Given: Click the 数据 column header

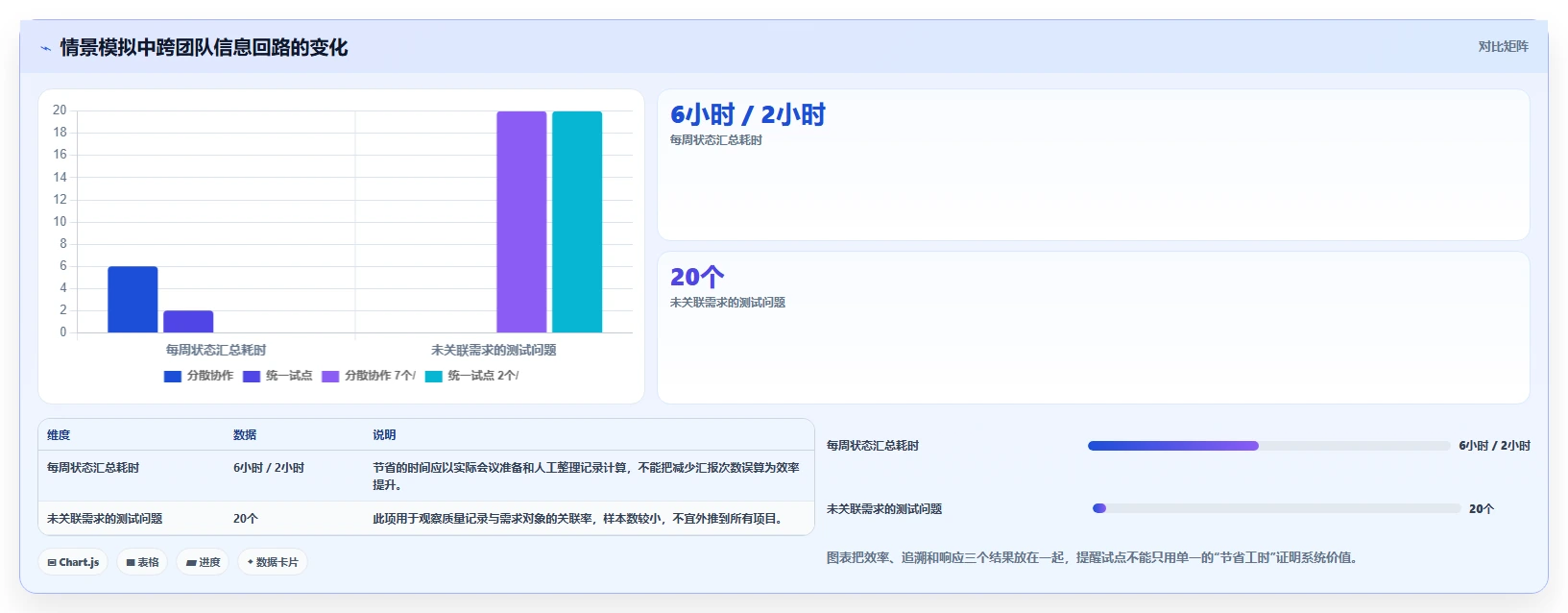Looking at the screenshot, I should (245, 435).
